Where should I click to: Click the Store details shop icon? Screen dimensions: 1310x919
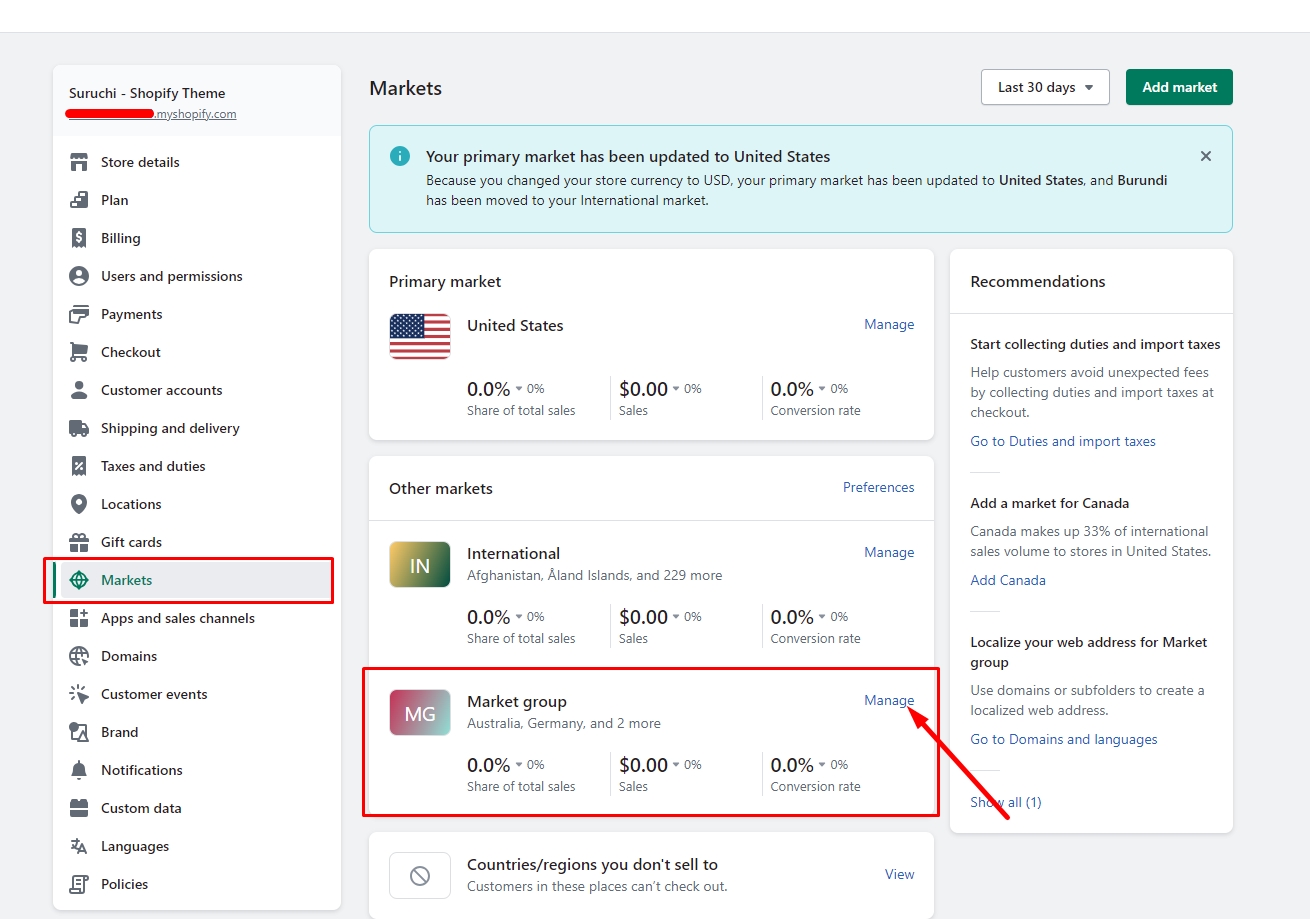79,162
